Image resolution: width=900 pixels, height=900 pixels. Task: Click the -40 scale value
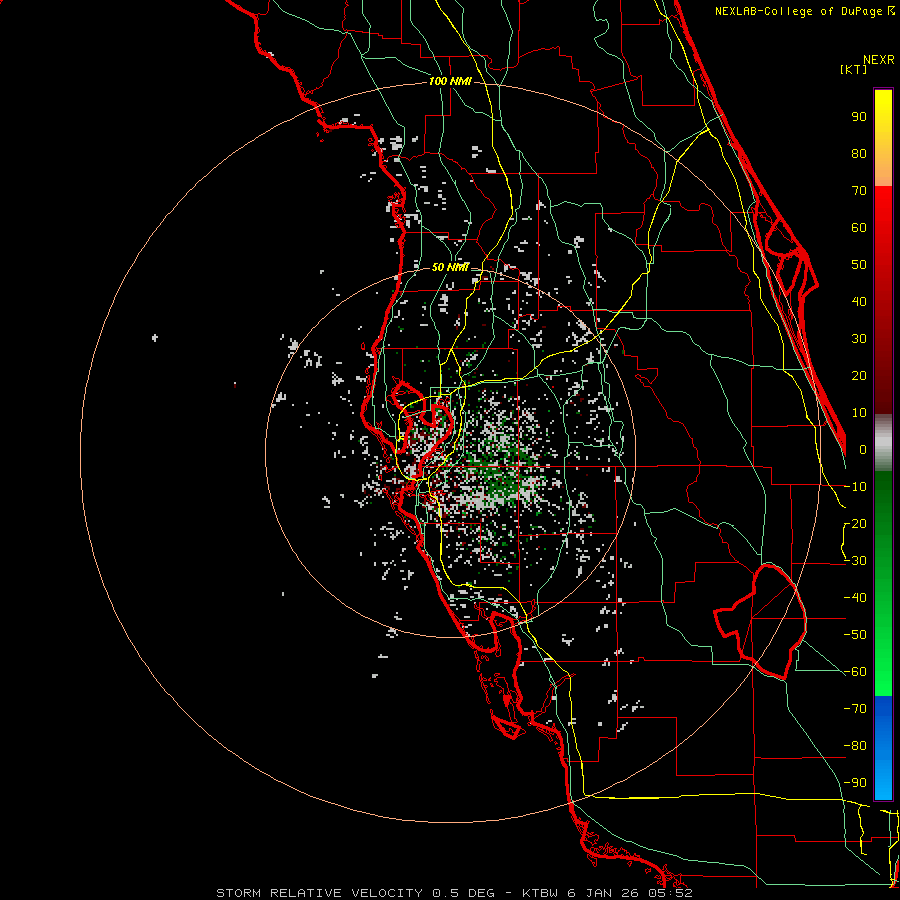point(855,598)
